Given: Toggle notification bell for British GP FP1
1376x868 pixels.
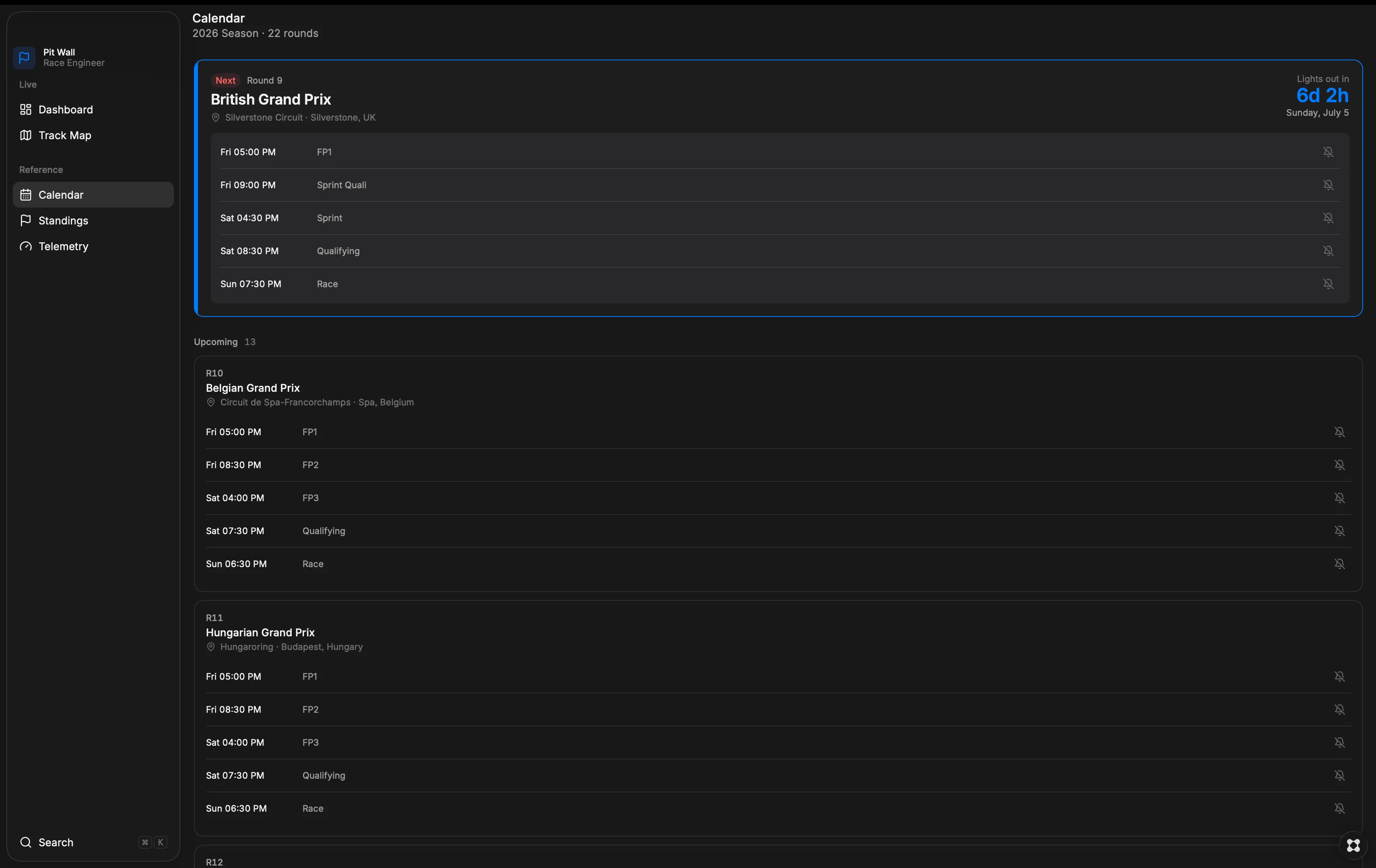Looking at the screenshot, I should coord(1328,152).
